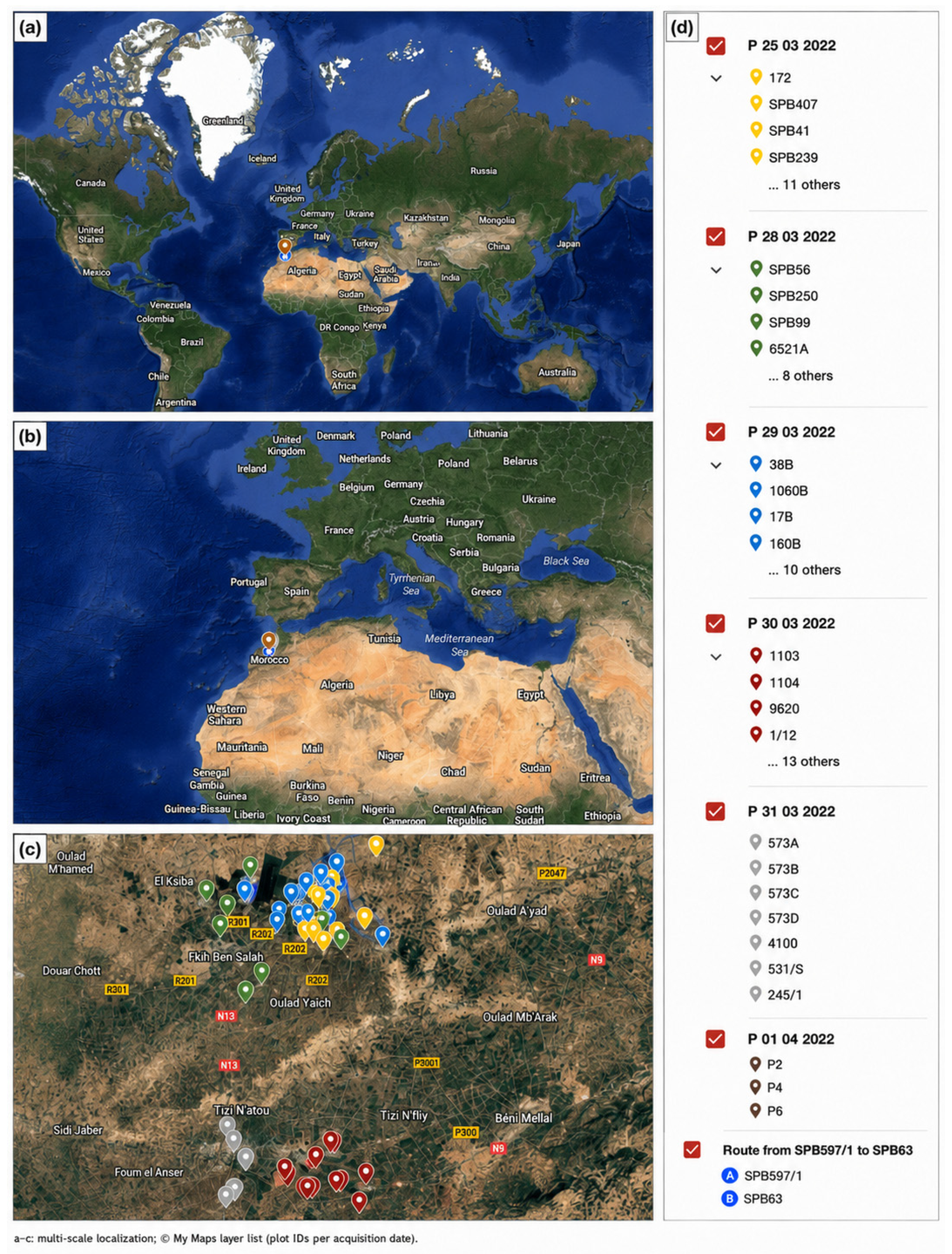Click the blue A marker for SPB597/1
This screenshot has height=1254, width=952.
(730, 1176)
